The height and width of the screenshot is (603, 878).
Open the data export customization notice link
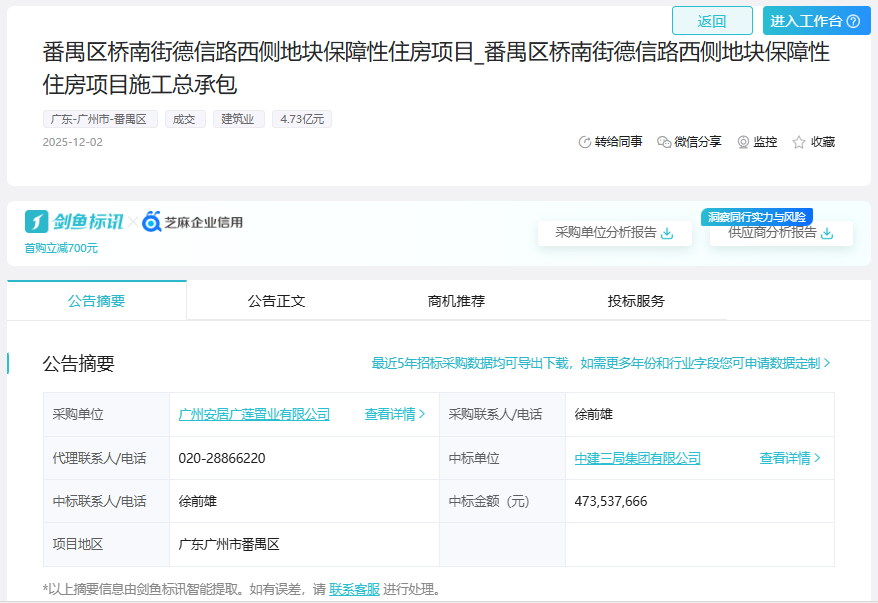tap(601, 363)
